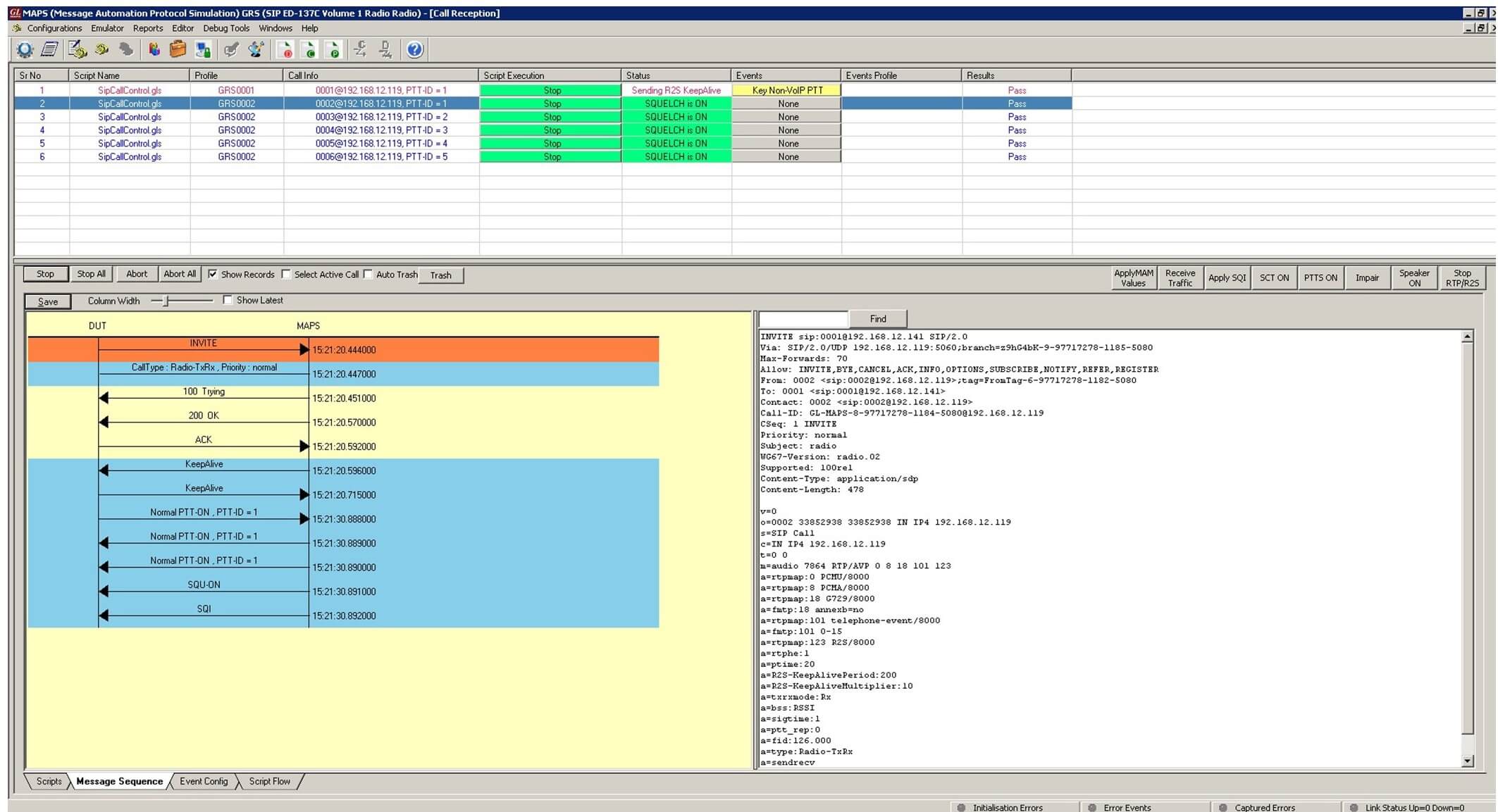Click the phone with notepad edit icon
This screenshot has height=812, width=1498.
pyautogui.click(x=77, y=49)
